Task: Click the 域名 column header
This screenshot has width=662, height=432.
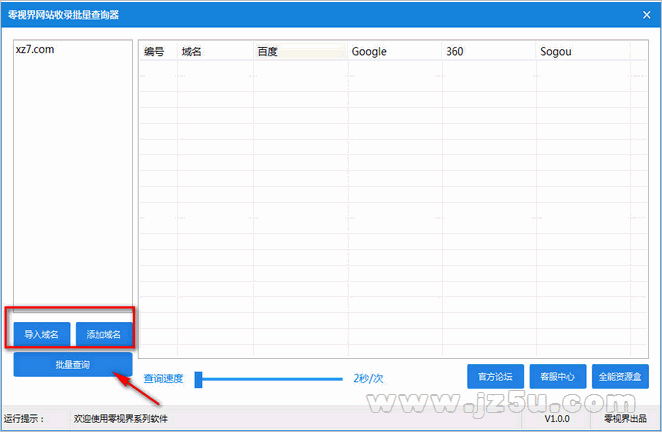Action: point(215,52)
